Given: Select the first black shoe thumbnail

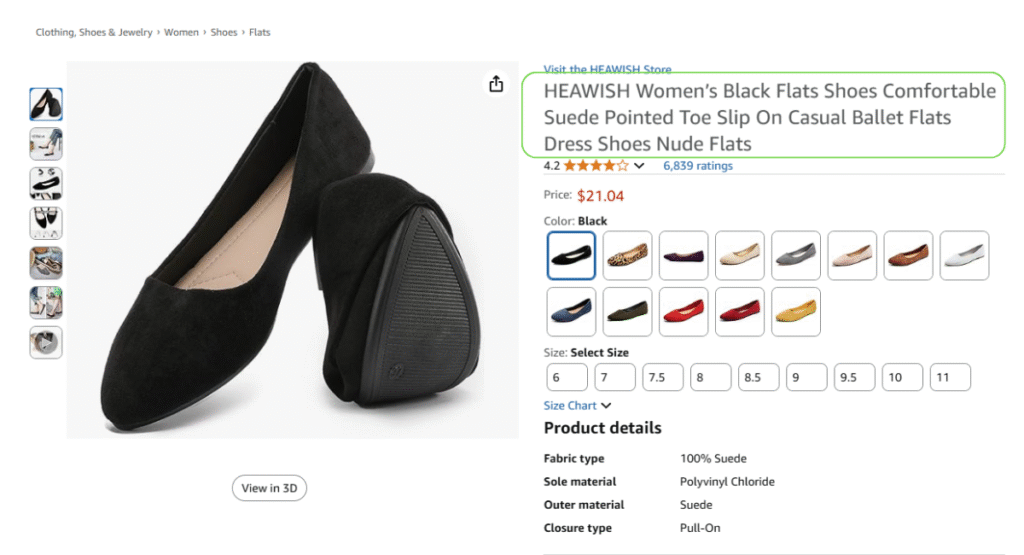Looking at the screenshot, I should (x=46, y=104).
